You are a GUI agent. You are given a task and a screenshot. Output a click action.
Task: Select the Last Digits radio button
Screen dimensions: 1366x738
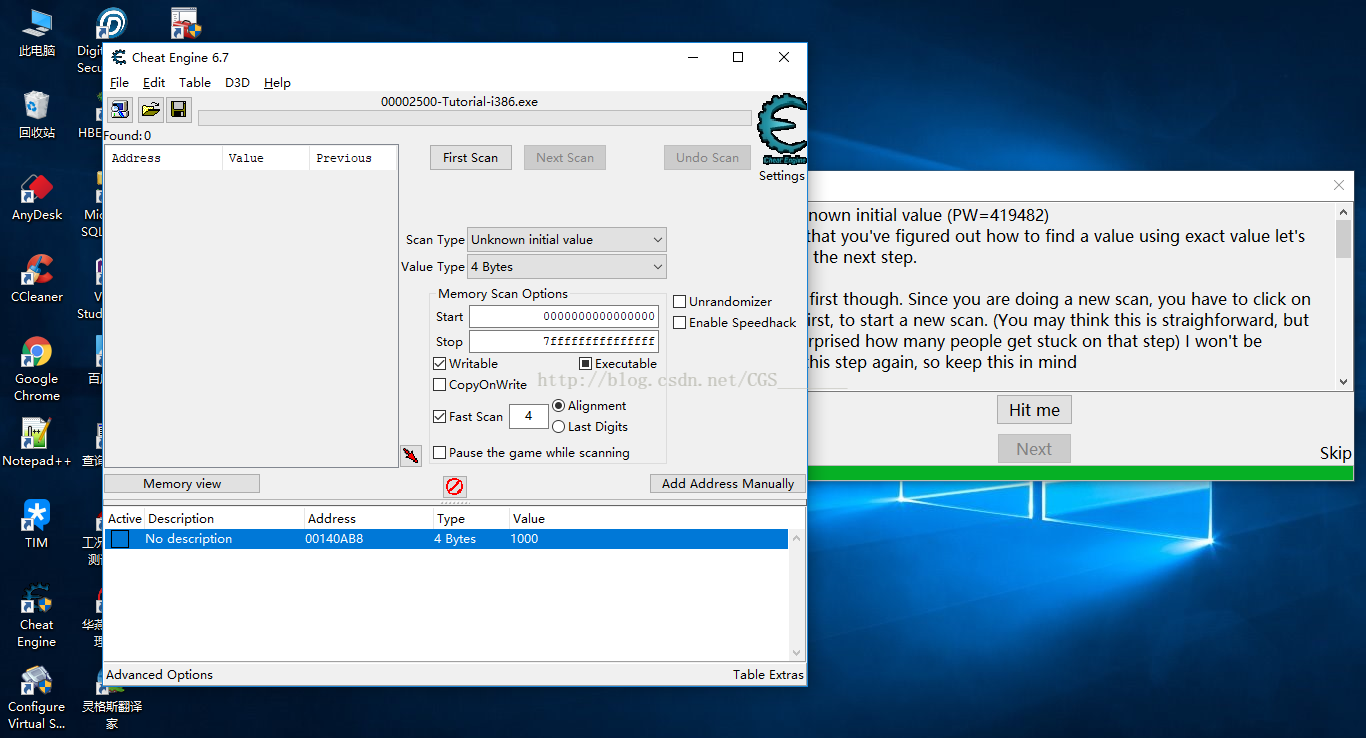point(558,427)
